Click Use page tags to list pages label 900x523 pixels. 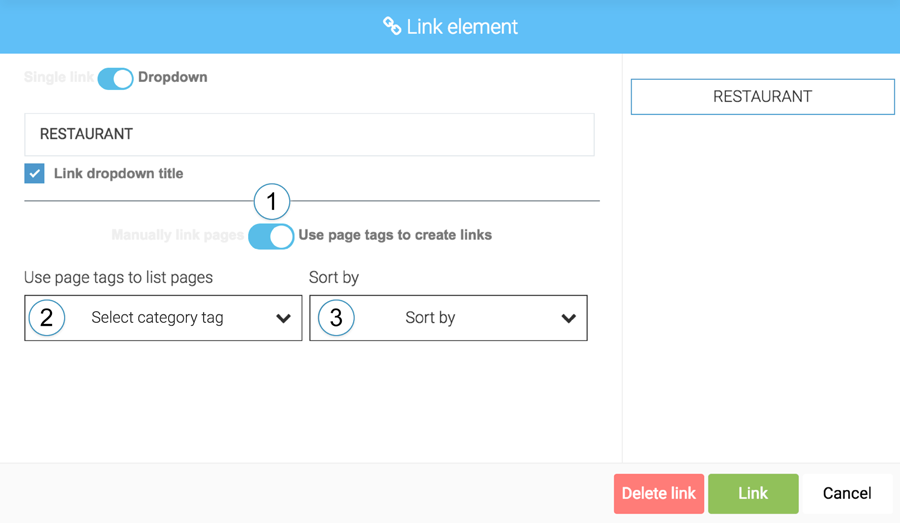click(118, 277)
